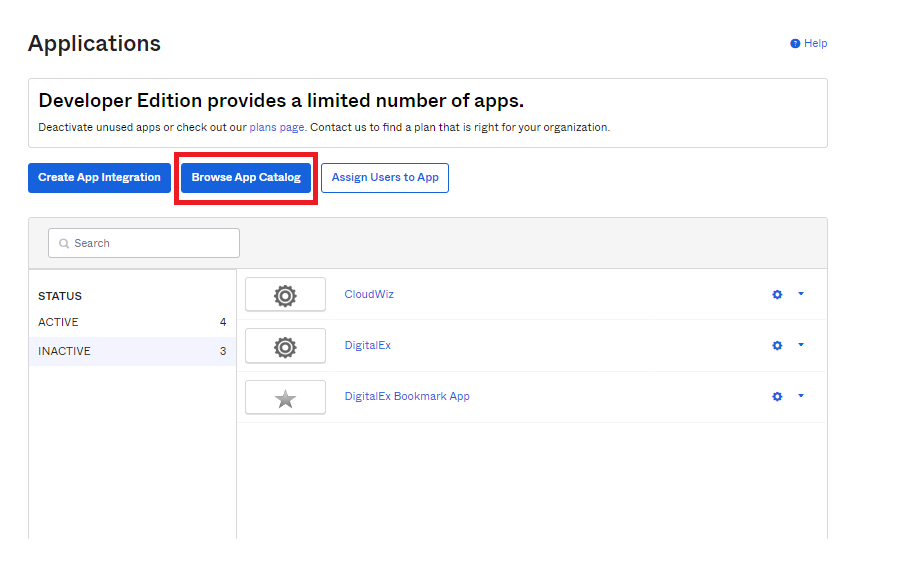Open settings gear for DigitalEx app
The width and height of the screenshot is (902, 570).
pyautogui.click(x=777, y=345)
